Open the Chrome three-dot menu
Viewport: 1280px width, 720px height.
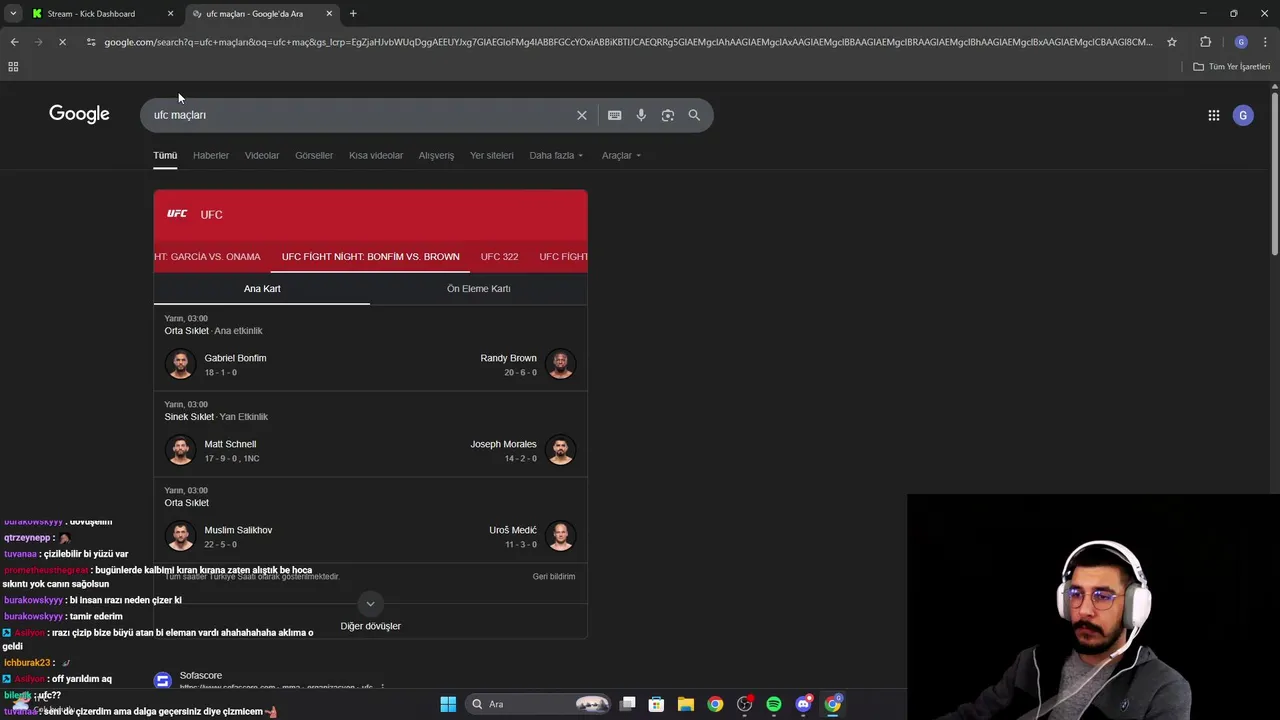pyautogui.click(x=1265, y=42)
